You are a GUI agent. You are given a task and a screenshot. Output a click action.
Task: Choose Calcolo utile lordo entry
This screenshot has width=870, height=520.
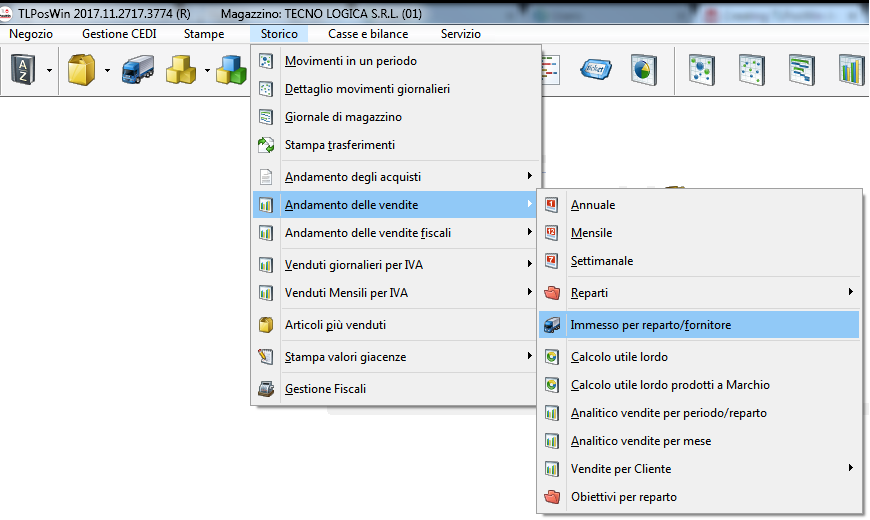pyautogui.click(x=619, y=357)
